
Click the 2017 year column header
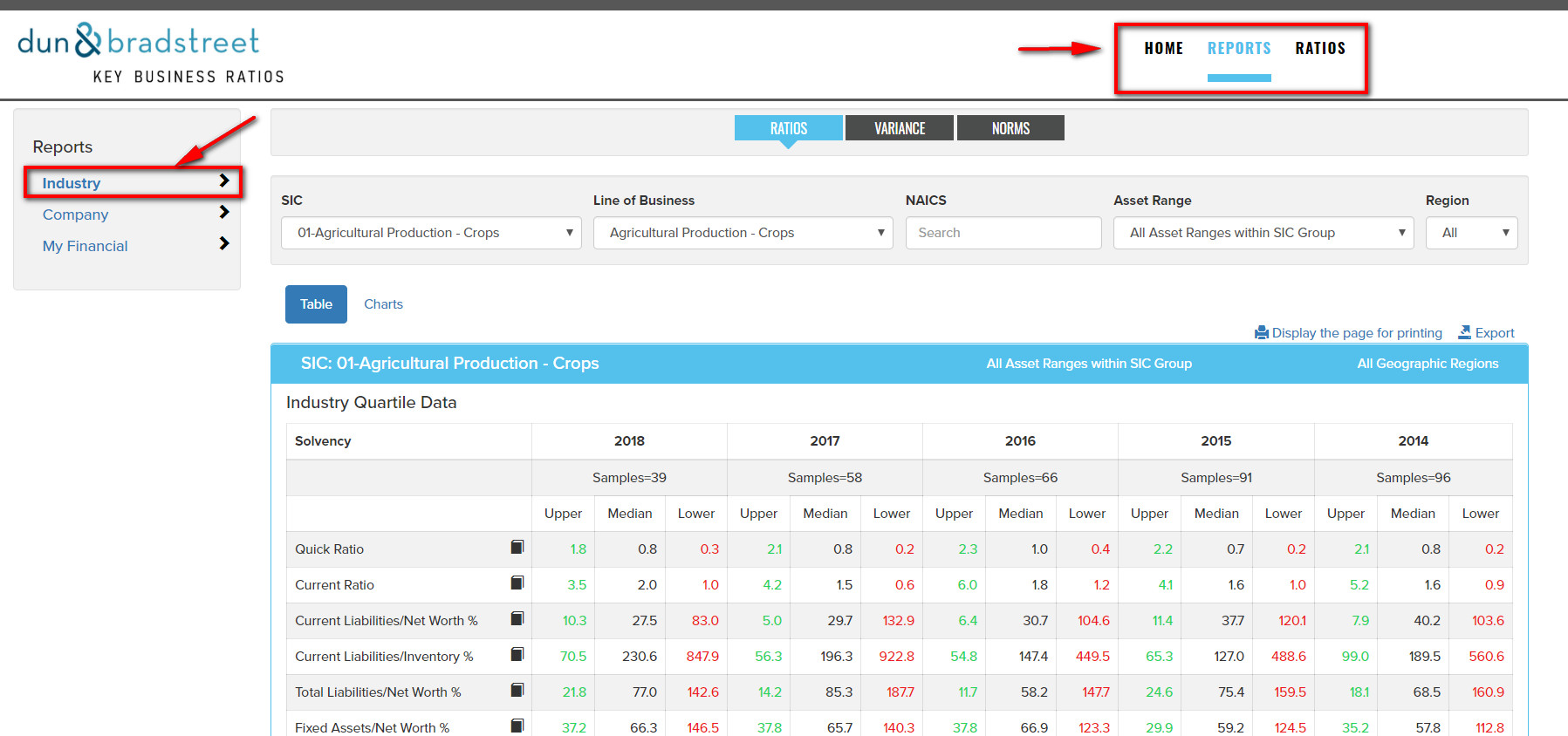[825, 441]
